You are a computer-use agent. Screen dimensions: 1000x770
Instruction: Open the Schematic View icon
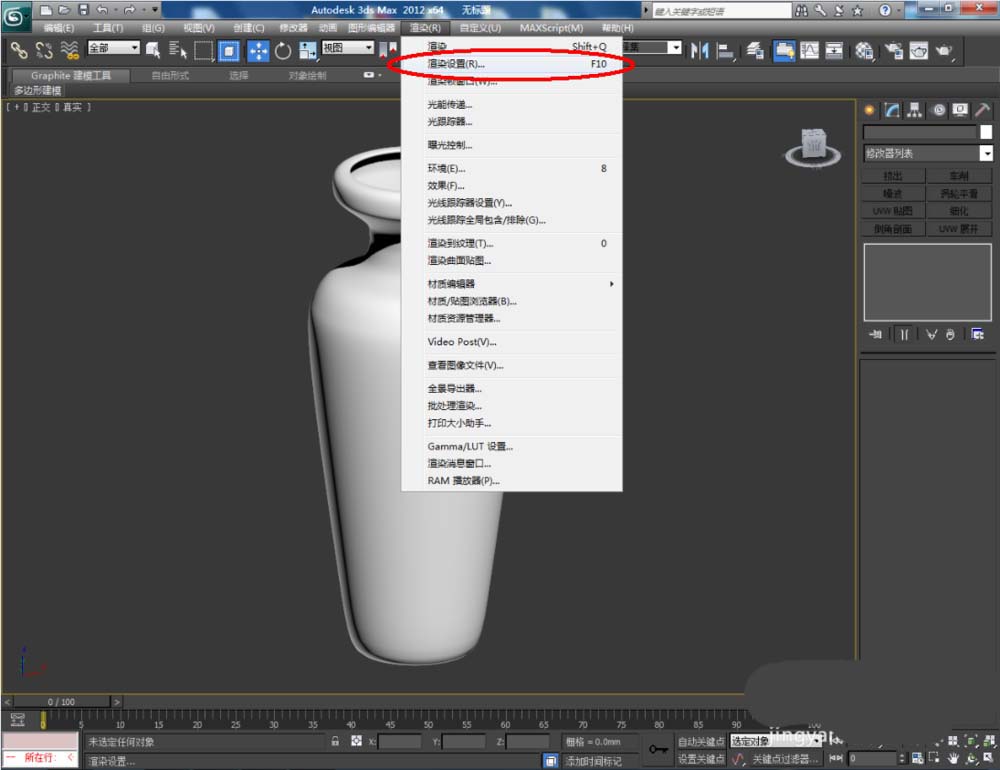[x=834, y=50]
